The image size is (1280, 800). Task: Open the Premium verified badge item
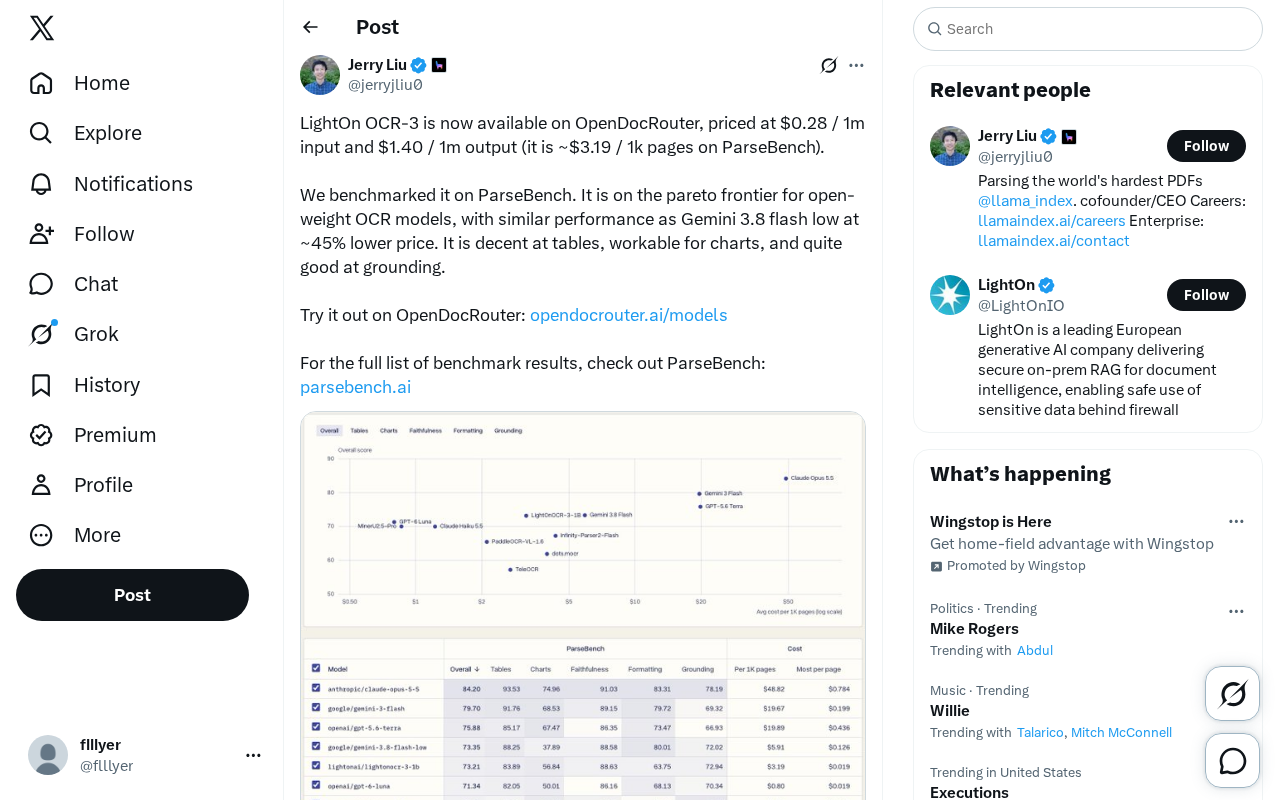pos(92,435)
